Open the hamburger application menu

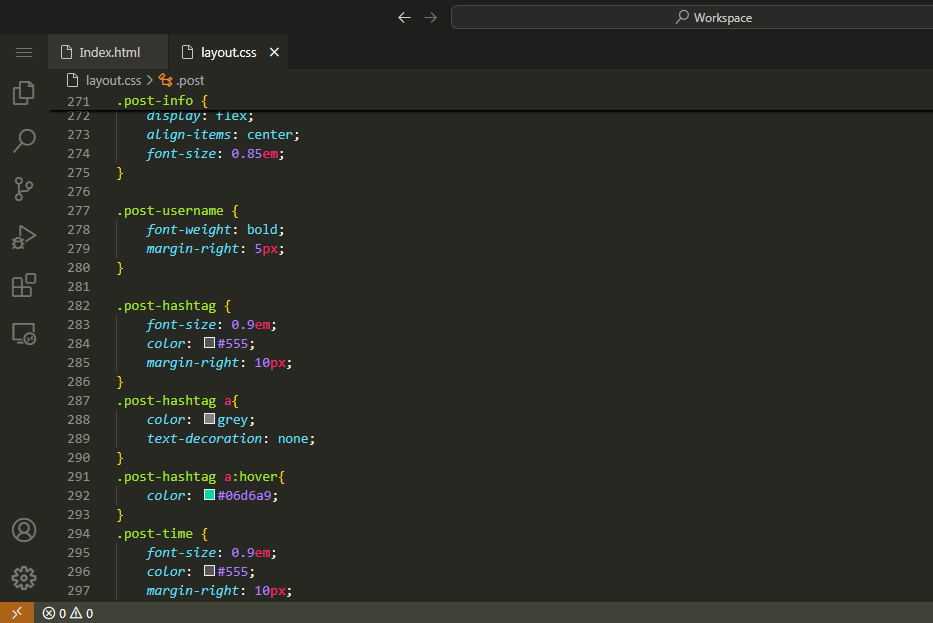pyautogui.click(x=24, y=52)
